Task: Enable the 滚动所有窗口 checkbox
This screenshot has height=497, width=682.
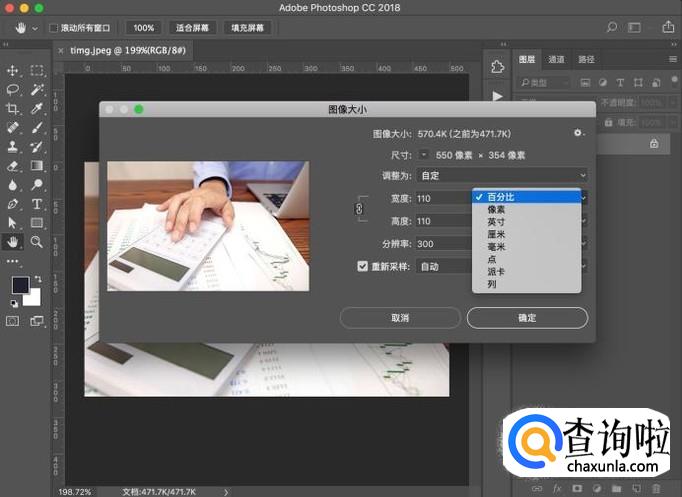Action: pyautogui.click(x=54, y=28)
